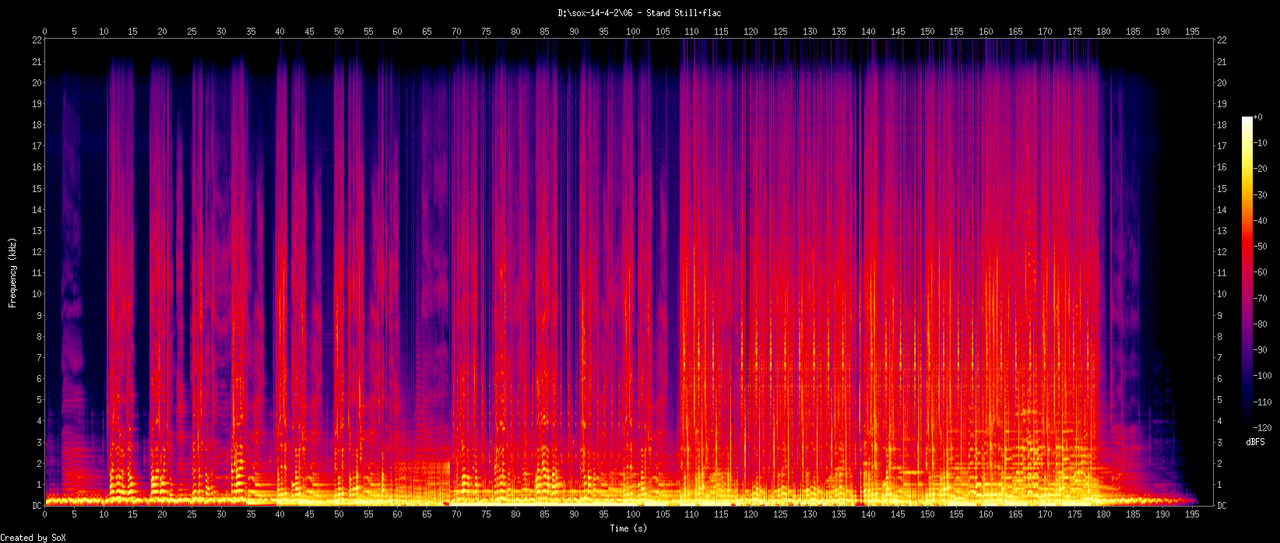This screenshot has height=543, width=1280.
Task: Click the "Time (s)" axis caption
Action: [629, 526]
